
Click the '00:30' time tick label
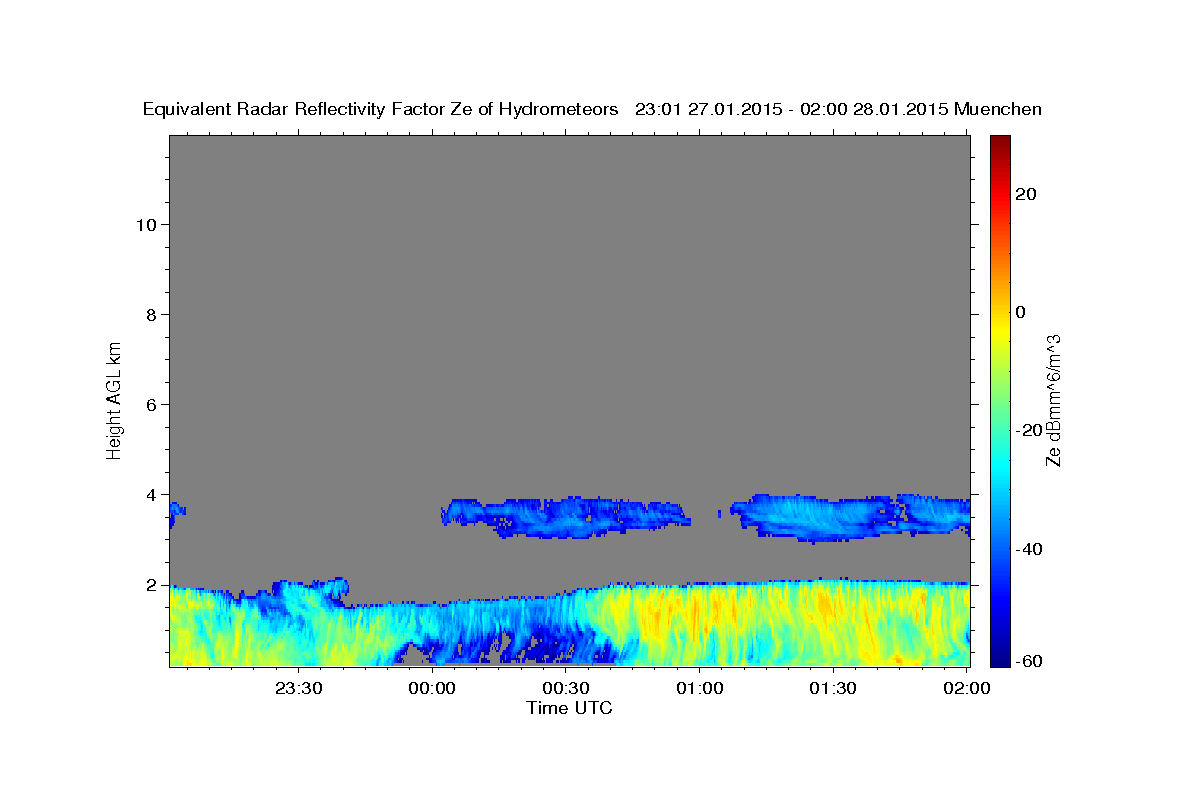[566, 688]
